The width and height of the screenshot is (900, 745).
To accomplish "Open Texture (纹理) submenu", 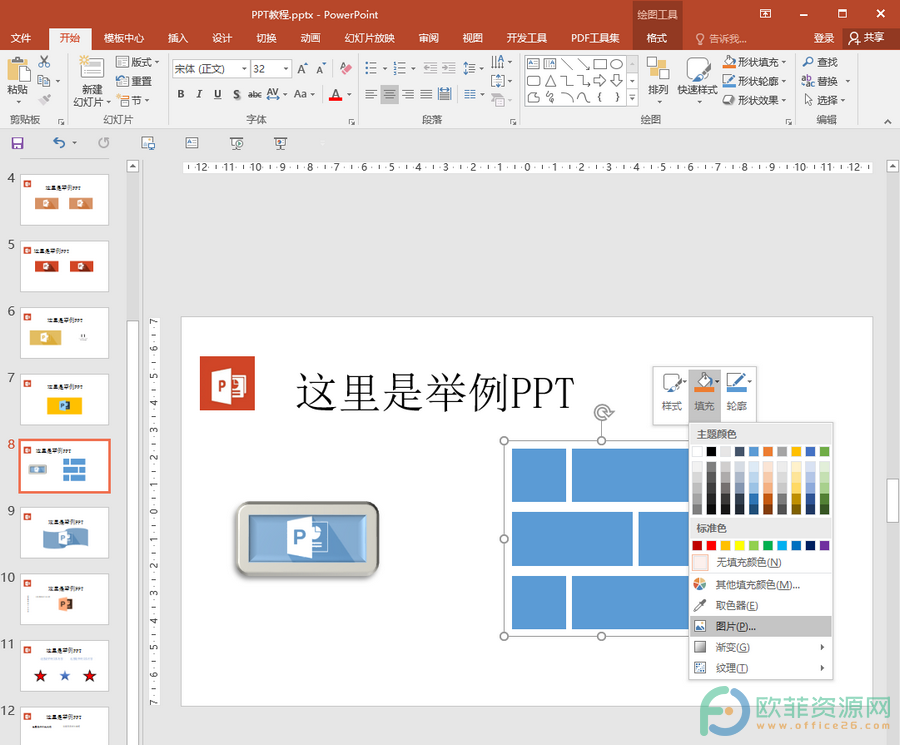I will (761, 668).
